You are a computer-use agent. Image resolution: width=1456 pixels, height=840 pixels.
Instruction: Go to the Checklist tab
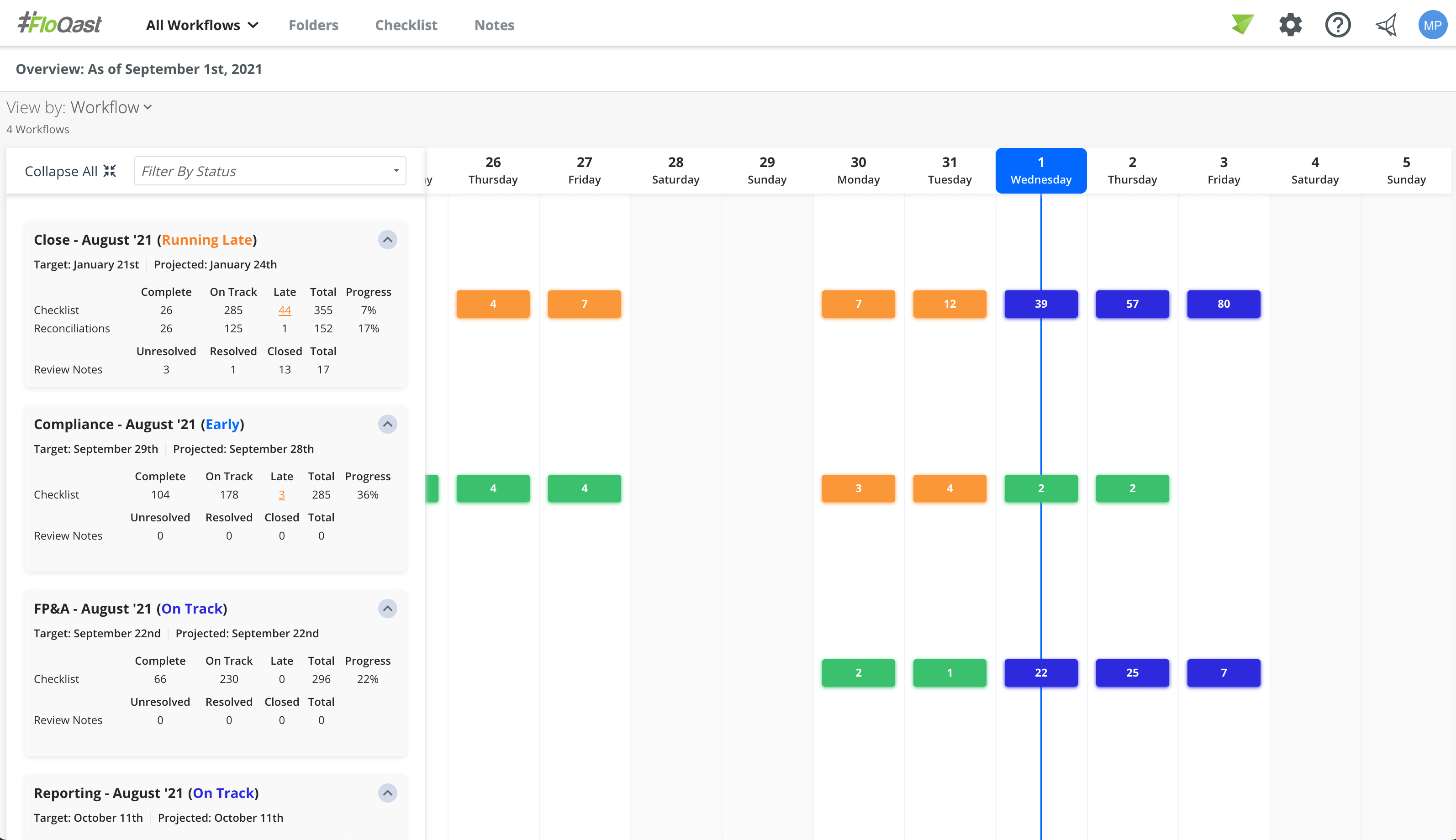tap(406, 25)
